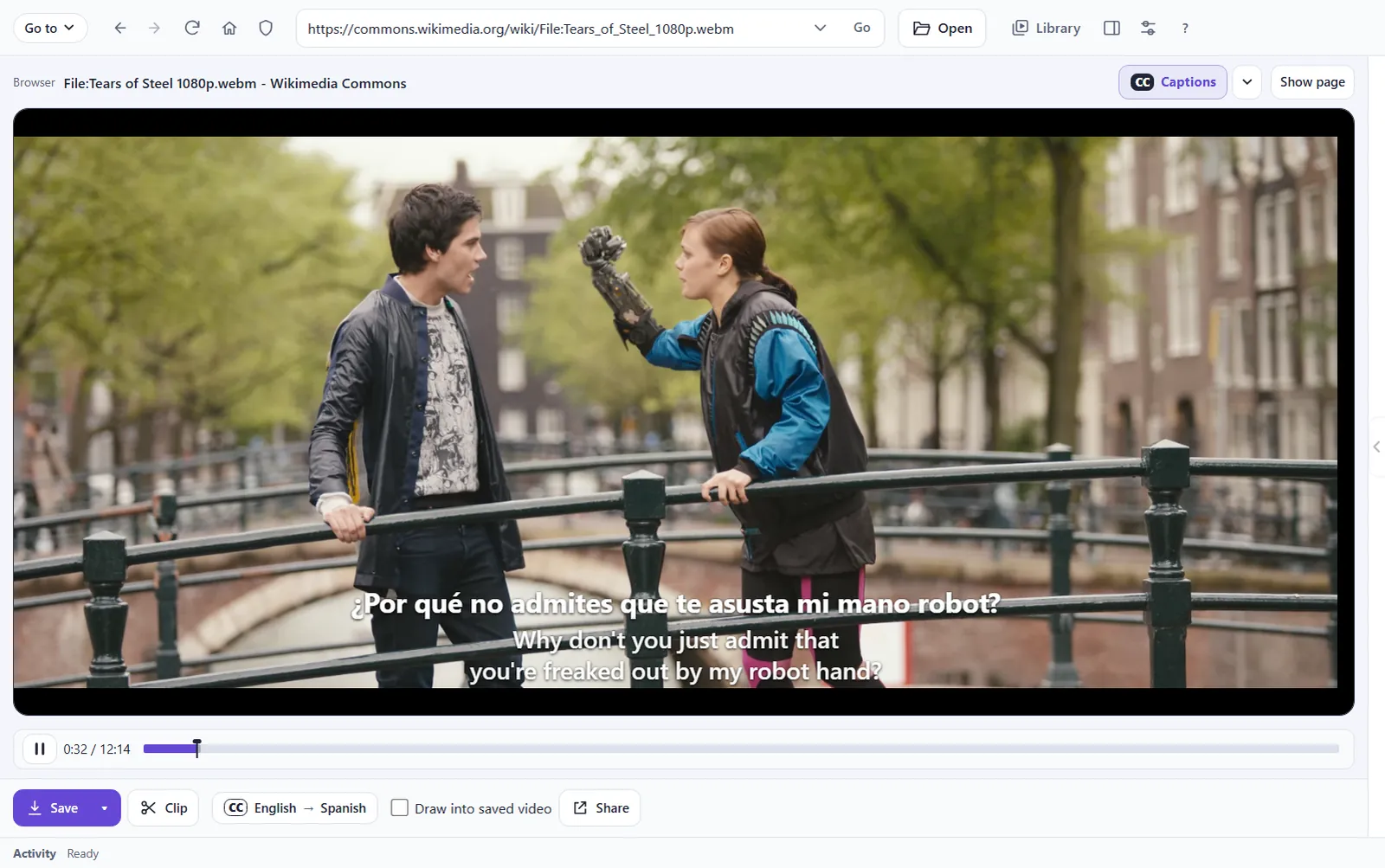This screenshot has height=868, width=1385.
Task: Click the Open file button
Action: coord(943,29)
